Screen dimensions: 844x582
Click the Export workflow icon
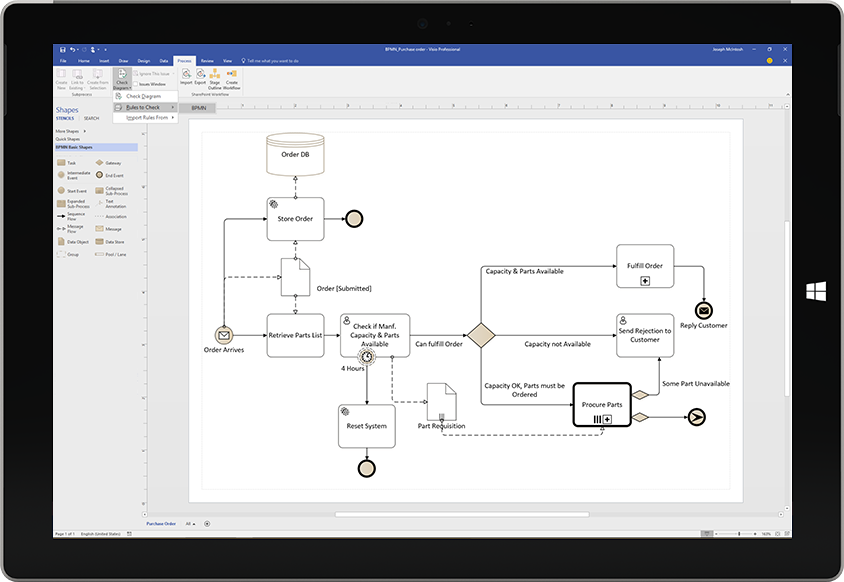click(x=200, y=76)
